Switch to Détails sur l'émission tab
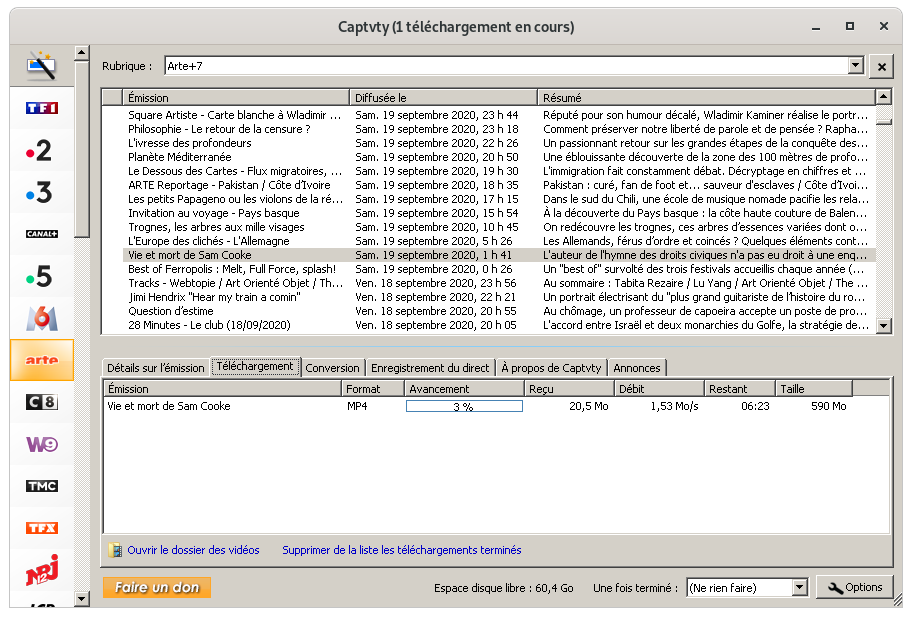 click(156, 368)
